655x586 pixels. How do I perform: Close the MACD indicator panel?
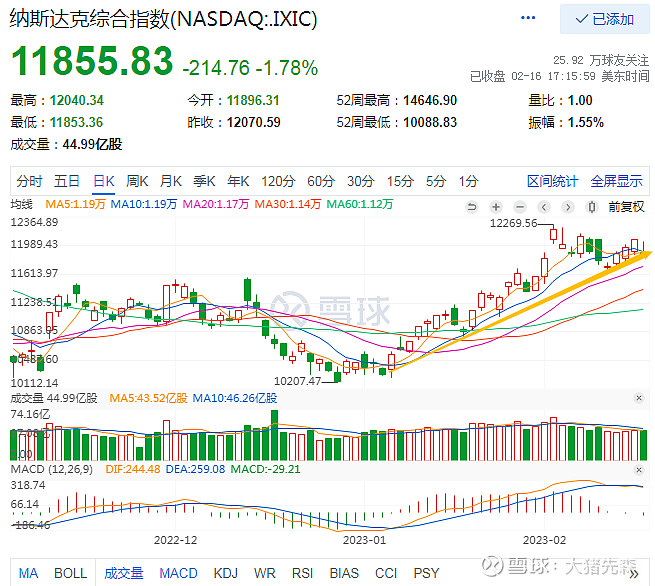tap(639, 470)
